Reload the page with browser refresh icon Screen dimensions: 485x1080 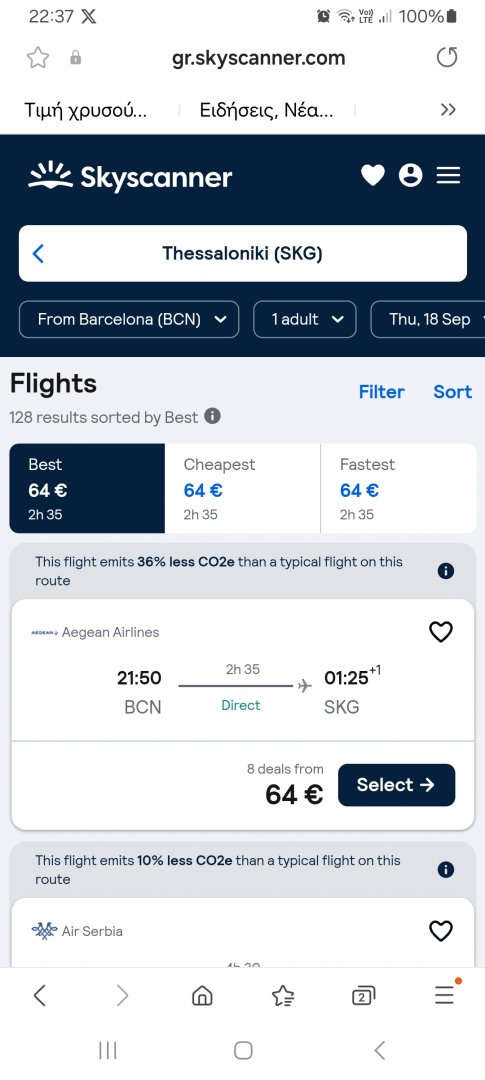[x=447, y=58]
